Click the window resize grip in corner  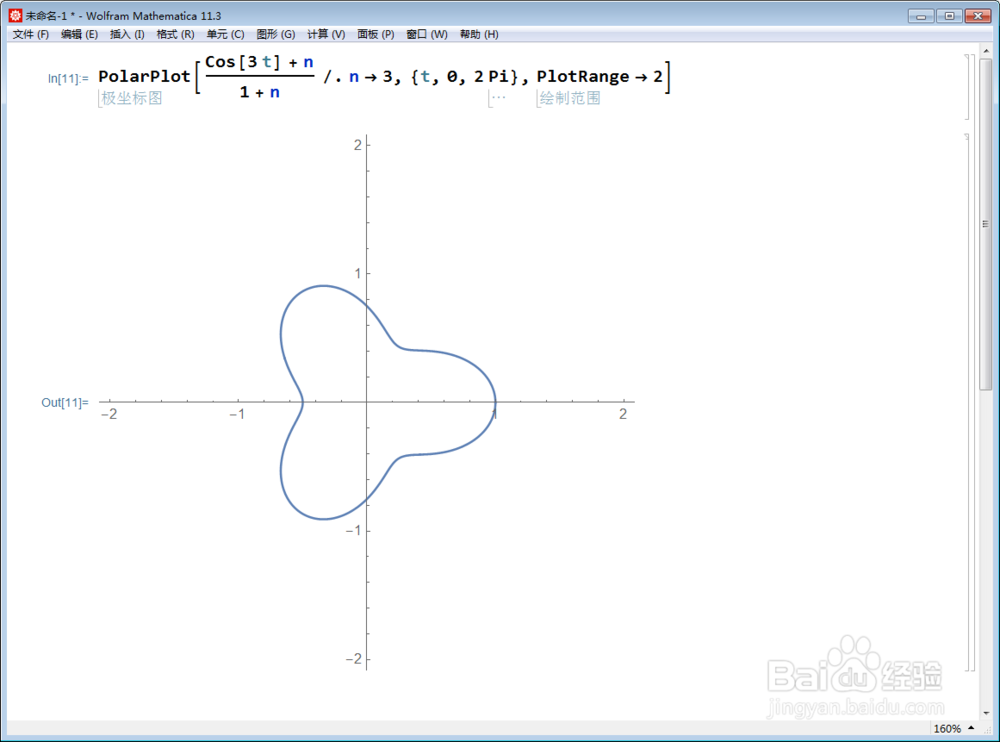tap(987, 729)
